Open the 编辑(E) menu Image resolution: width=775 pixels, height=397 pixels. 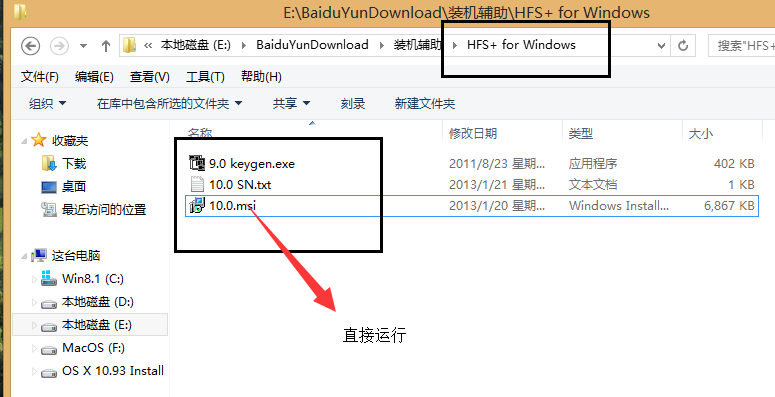94,77
